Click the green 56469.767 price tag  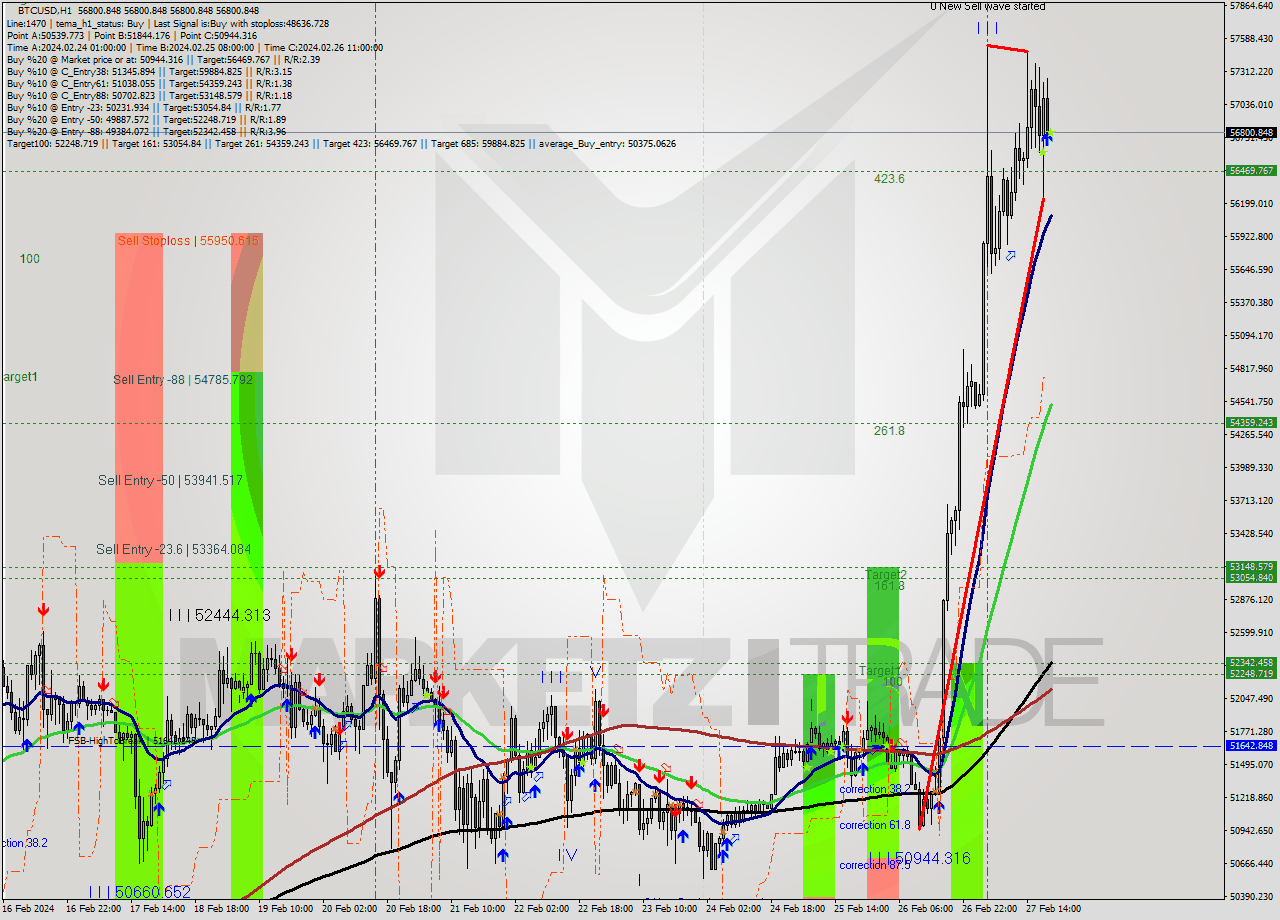pos(1251,171)
